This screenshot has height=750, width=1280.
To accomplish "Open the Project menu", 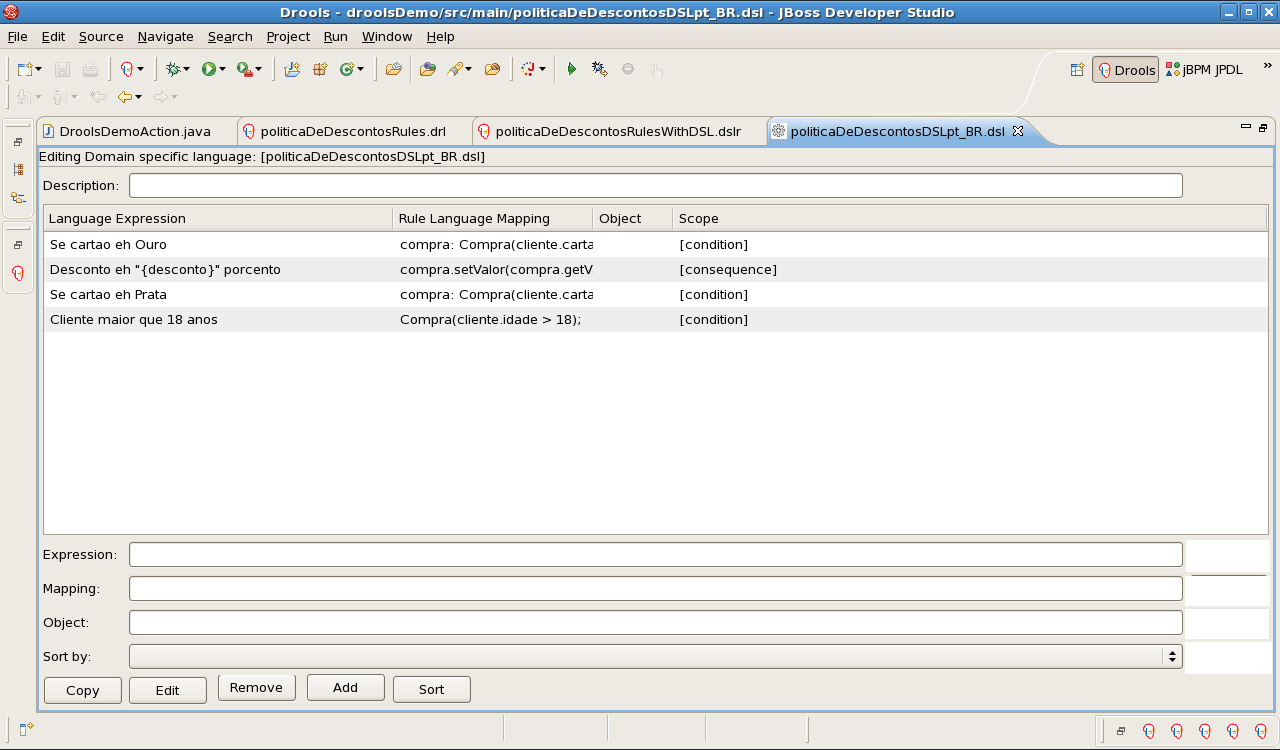I will pyautogui.click(x=288, y=36).
